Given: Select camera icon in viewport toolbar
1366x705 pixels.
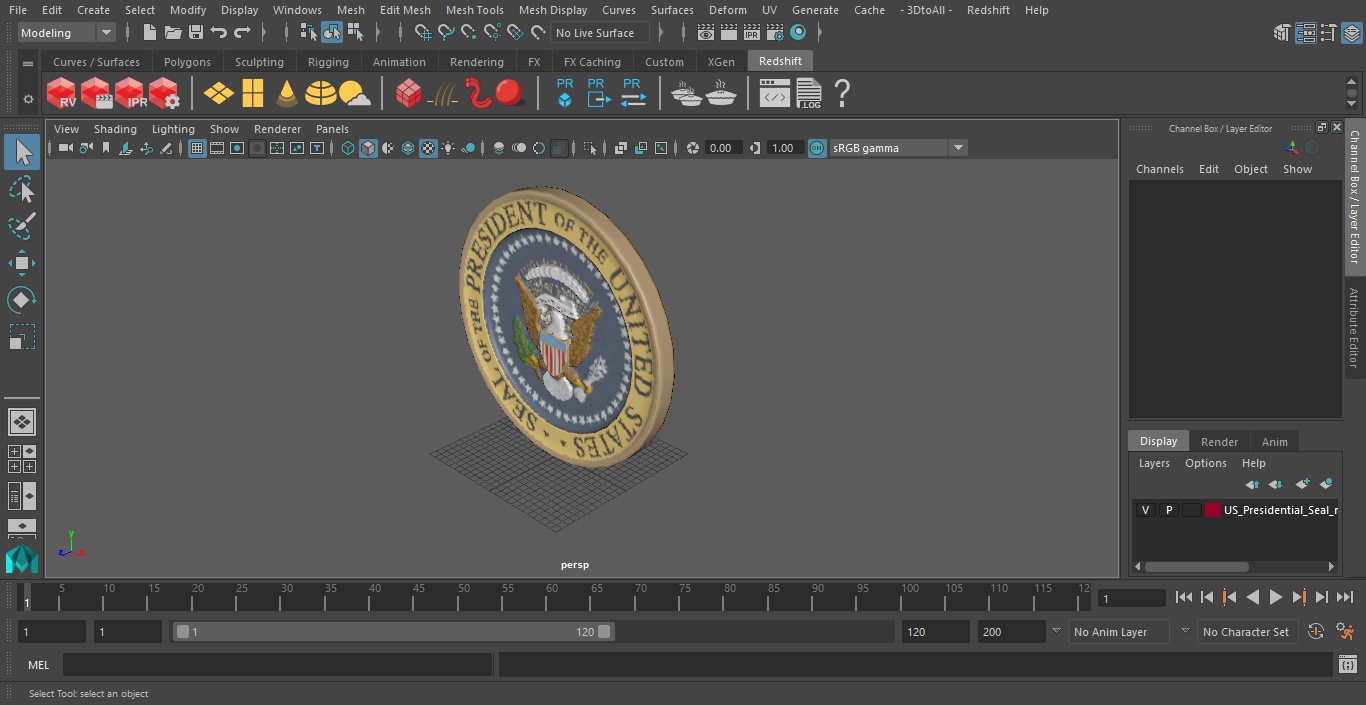Looking at the screenshot, I should click(x=66, y=148).
